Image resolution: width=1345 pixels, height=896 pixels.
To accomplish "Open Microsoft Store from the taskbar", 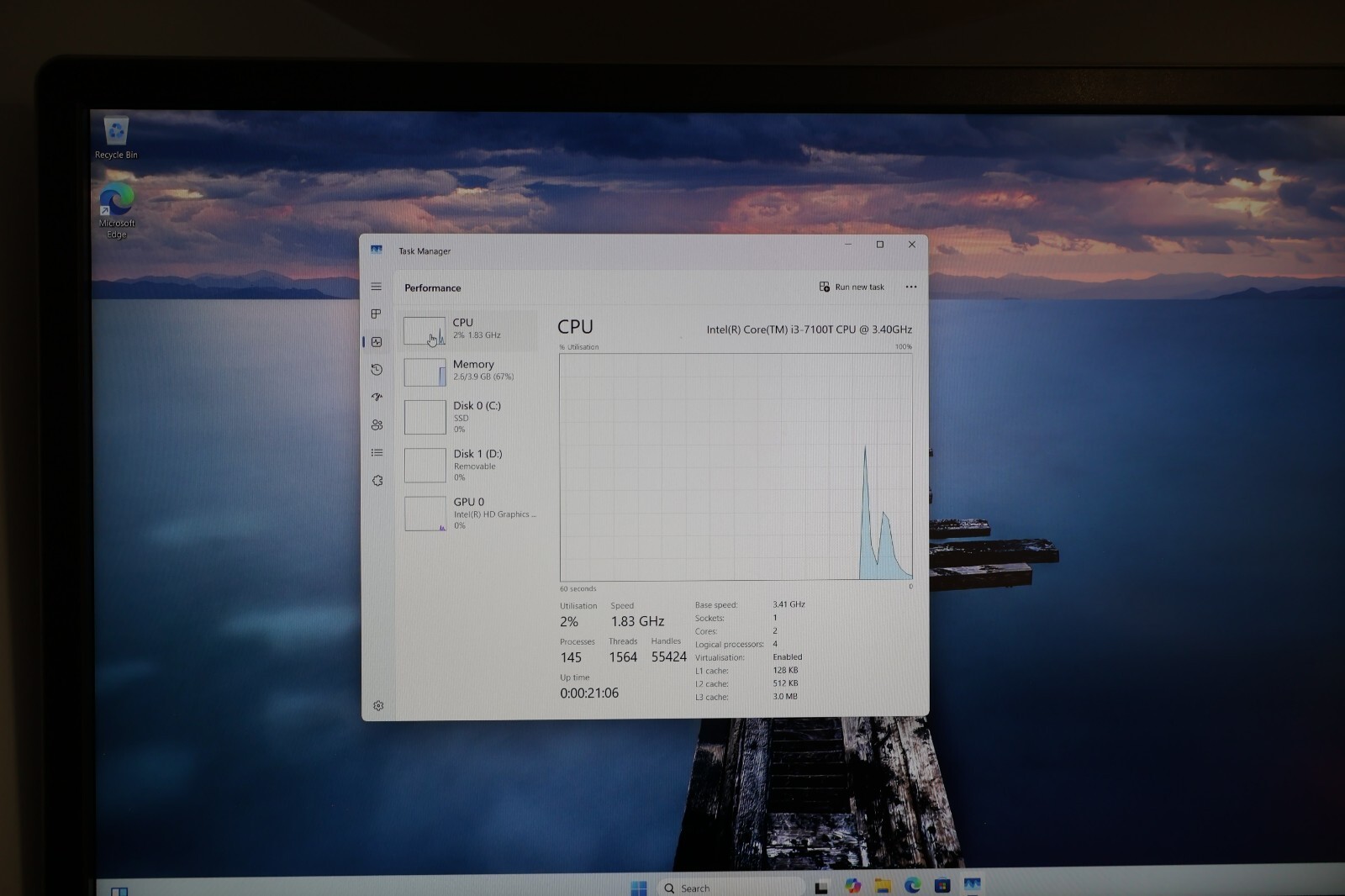I will coord(942,885).
